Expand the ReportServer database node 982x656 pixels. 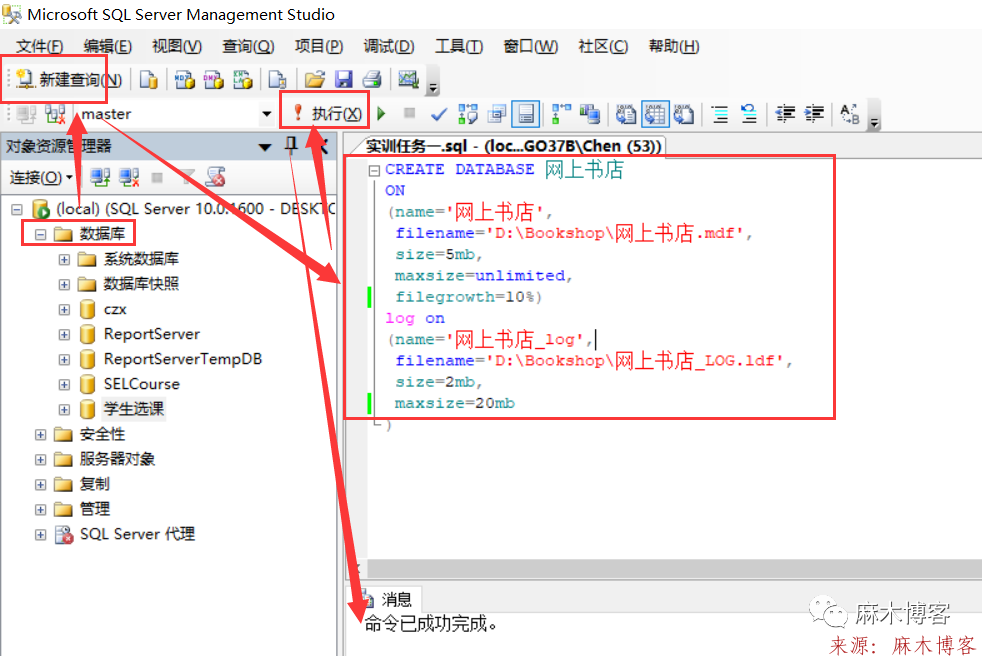pos(64,335)
